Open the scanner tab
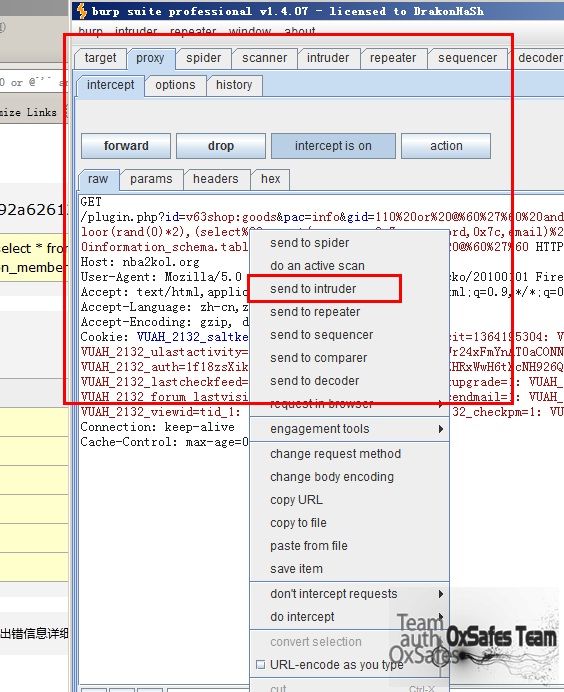 tap(264, 58)
